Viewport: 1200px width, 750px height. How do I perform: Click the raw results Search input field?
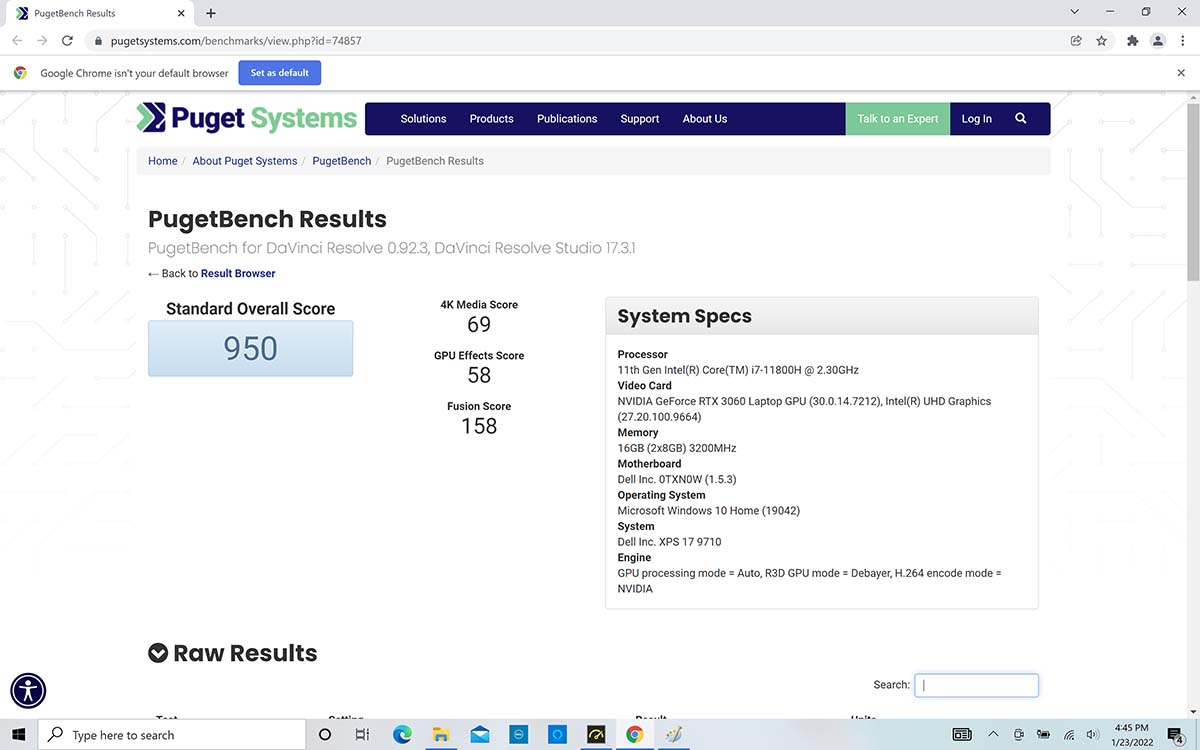point(976,685)
